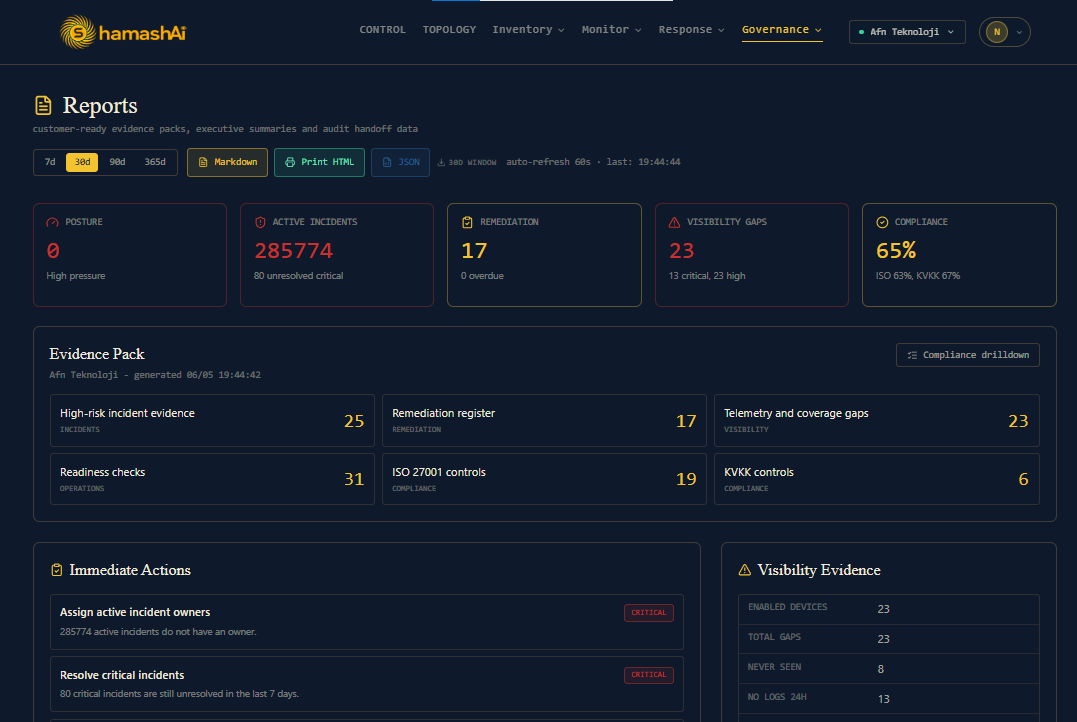The height and width of the screenshot is (722, 1077).
Task: Click the Compliance check circle icon
Action: [882, 222]
